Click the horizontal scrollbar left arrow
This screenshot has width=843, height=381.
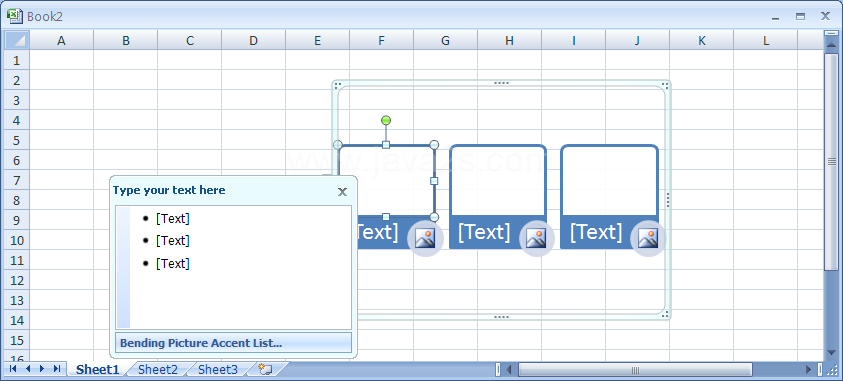click(509, 370)
